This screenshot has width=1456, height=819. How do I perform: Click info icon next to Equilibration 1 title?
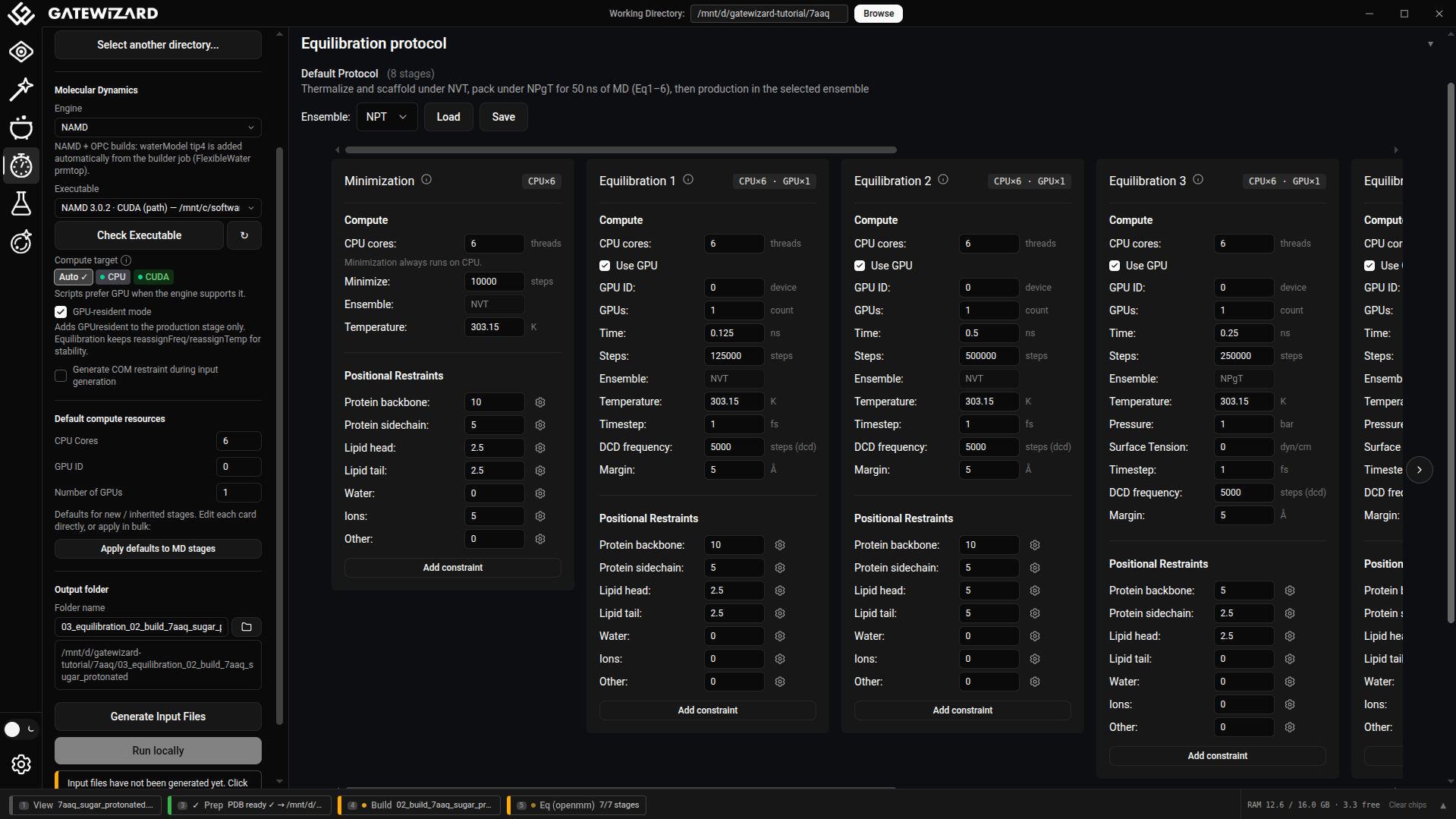pos(688,180)
